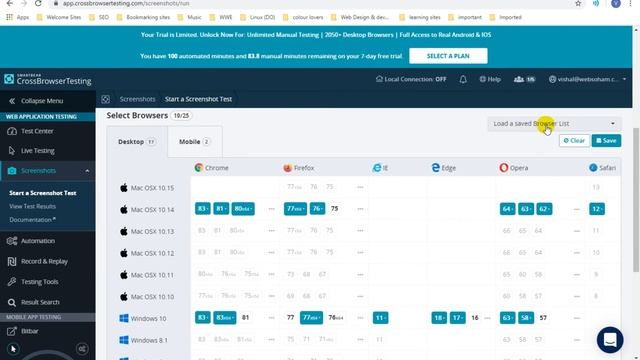The image size is (640, 360).
Task: Click the Test Center sidebar icon
Action: click(12, 131)
